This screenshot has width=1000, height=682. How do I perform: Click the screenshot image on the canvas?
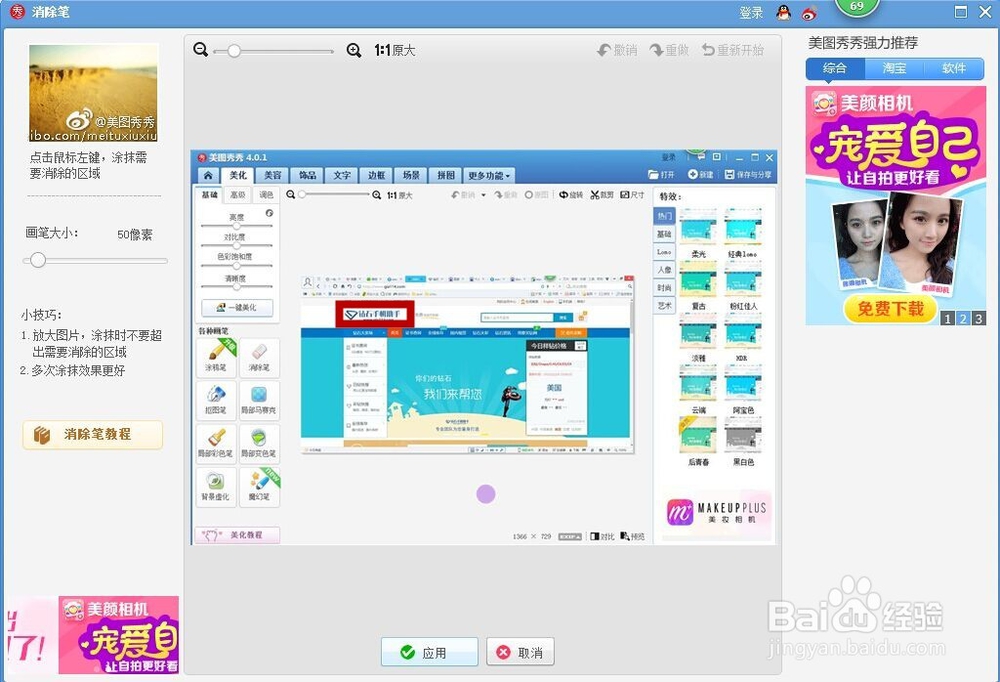tap(483, 348)
